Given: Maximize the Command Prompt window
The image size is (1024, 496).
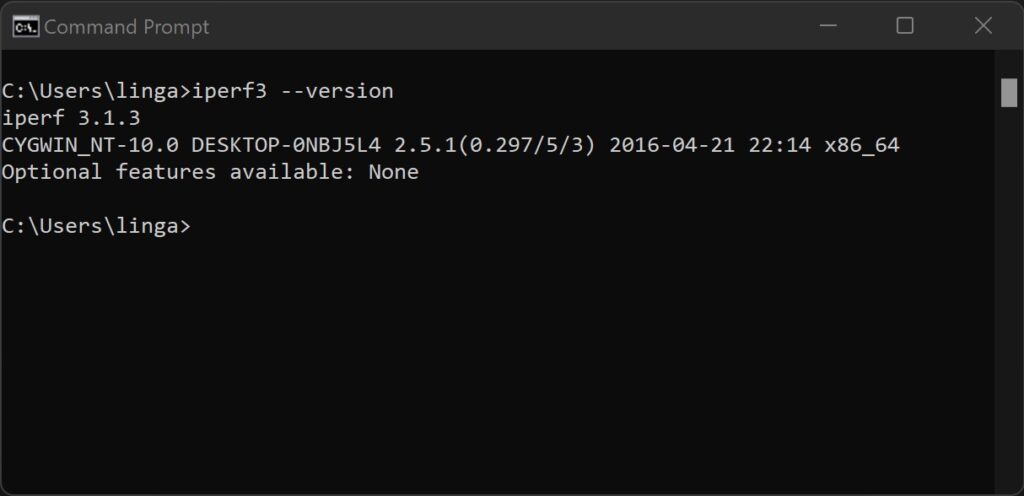Looking at the screenshot, I should [x=904, y=26].
